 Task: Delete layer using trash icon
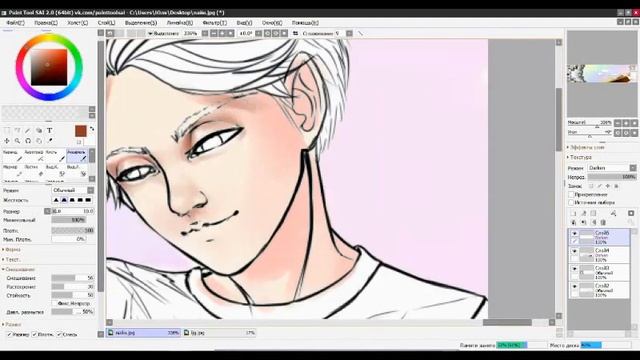tap(603, 222)
